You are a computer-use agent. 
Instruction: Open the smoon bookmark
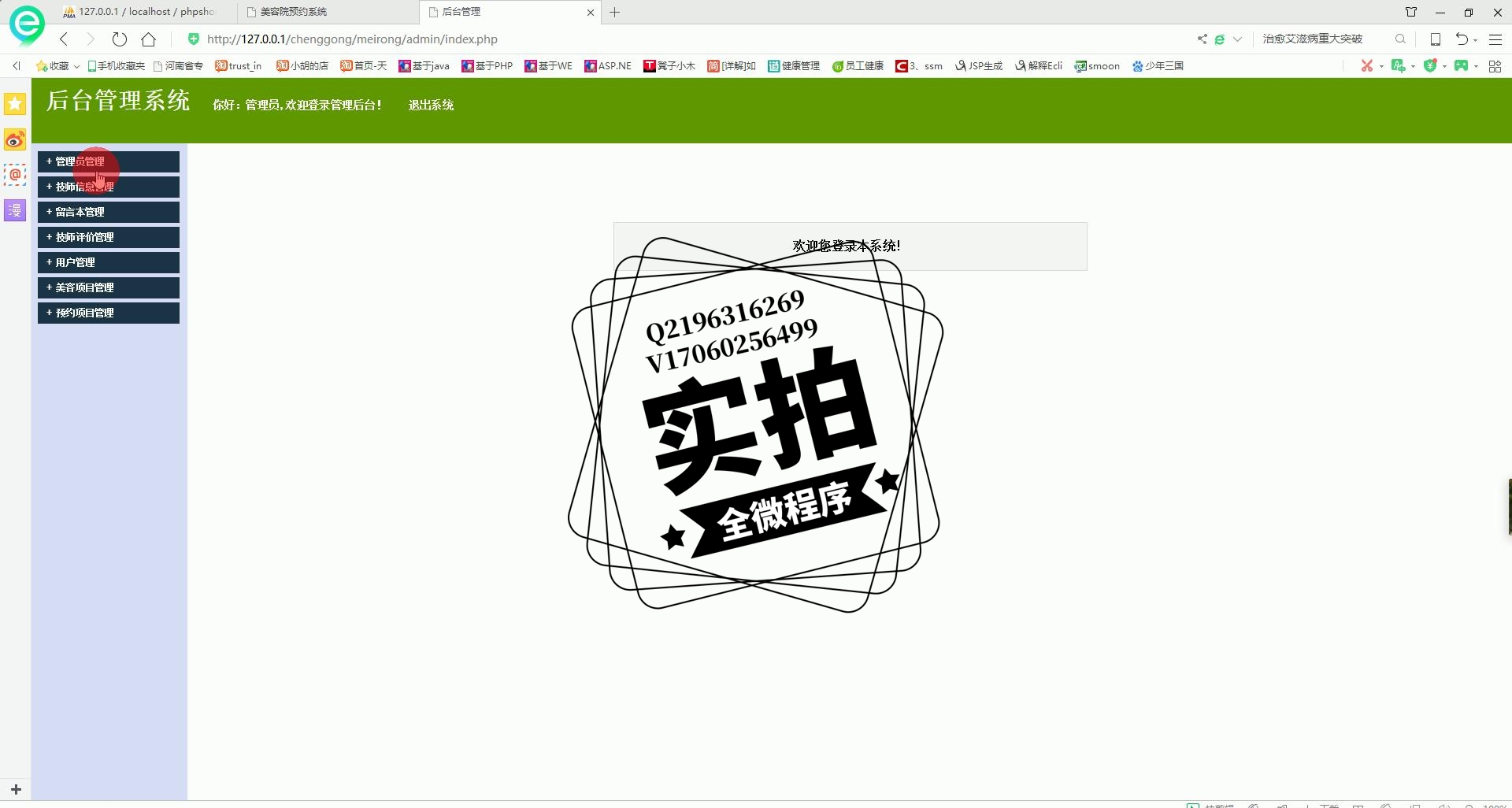point(1097,66)
